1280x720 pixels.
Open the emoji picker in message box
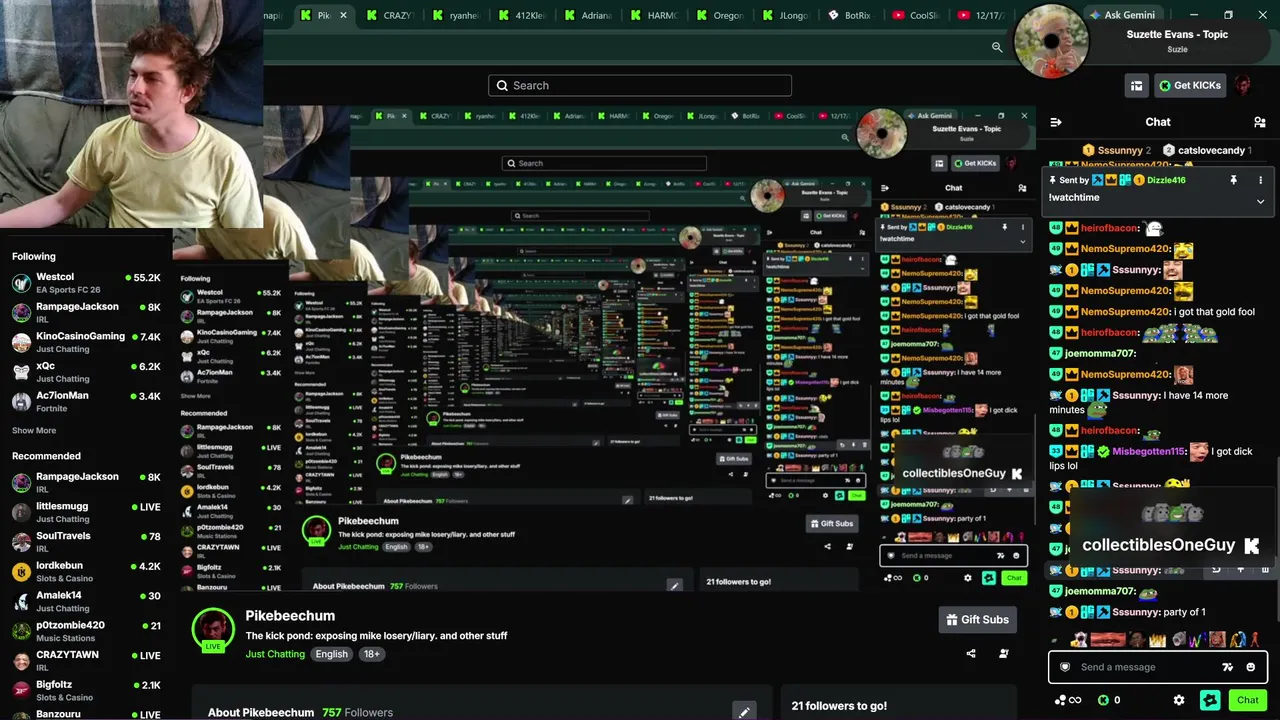click(1251, 667)
